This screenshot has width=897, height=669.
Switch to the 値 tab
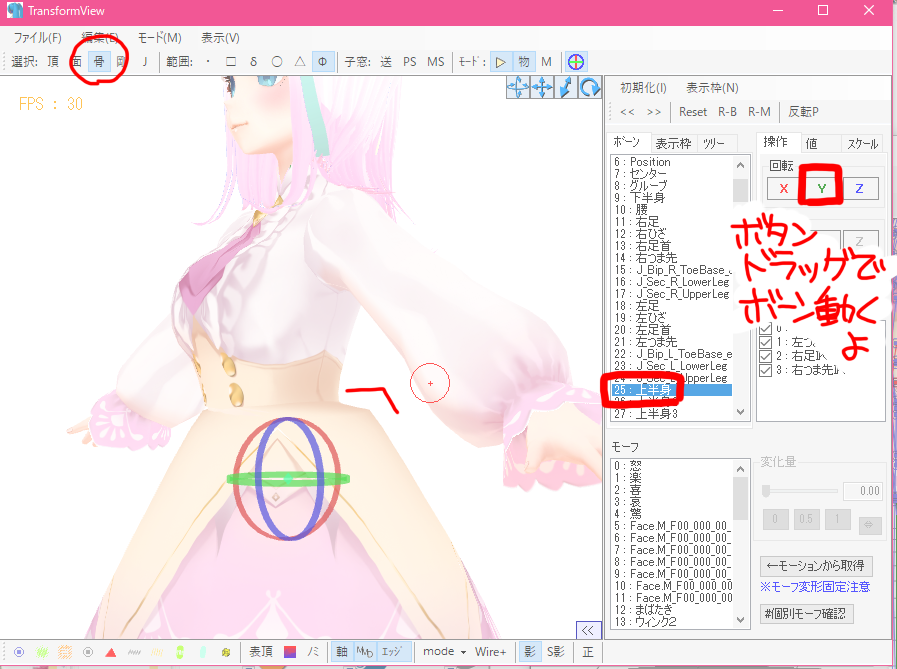(811, 143)
